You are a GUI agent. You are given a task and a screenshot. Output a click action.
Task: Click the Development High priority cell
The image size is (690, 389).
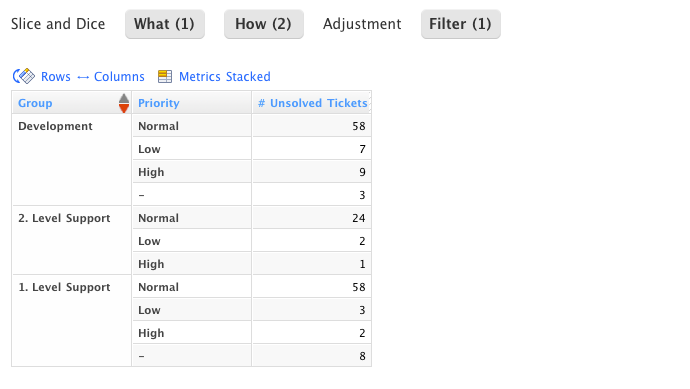pos(192,172)
